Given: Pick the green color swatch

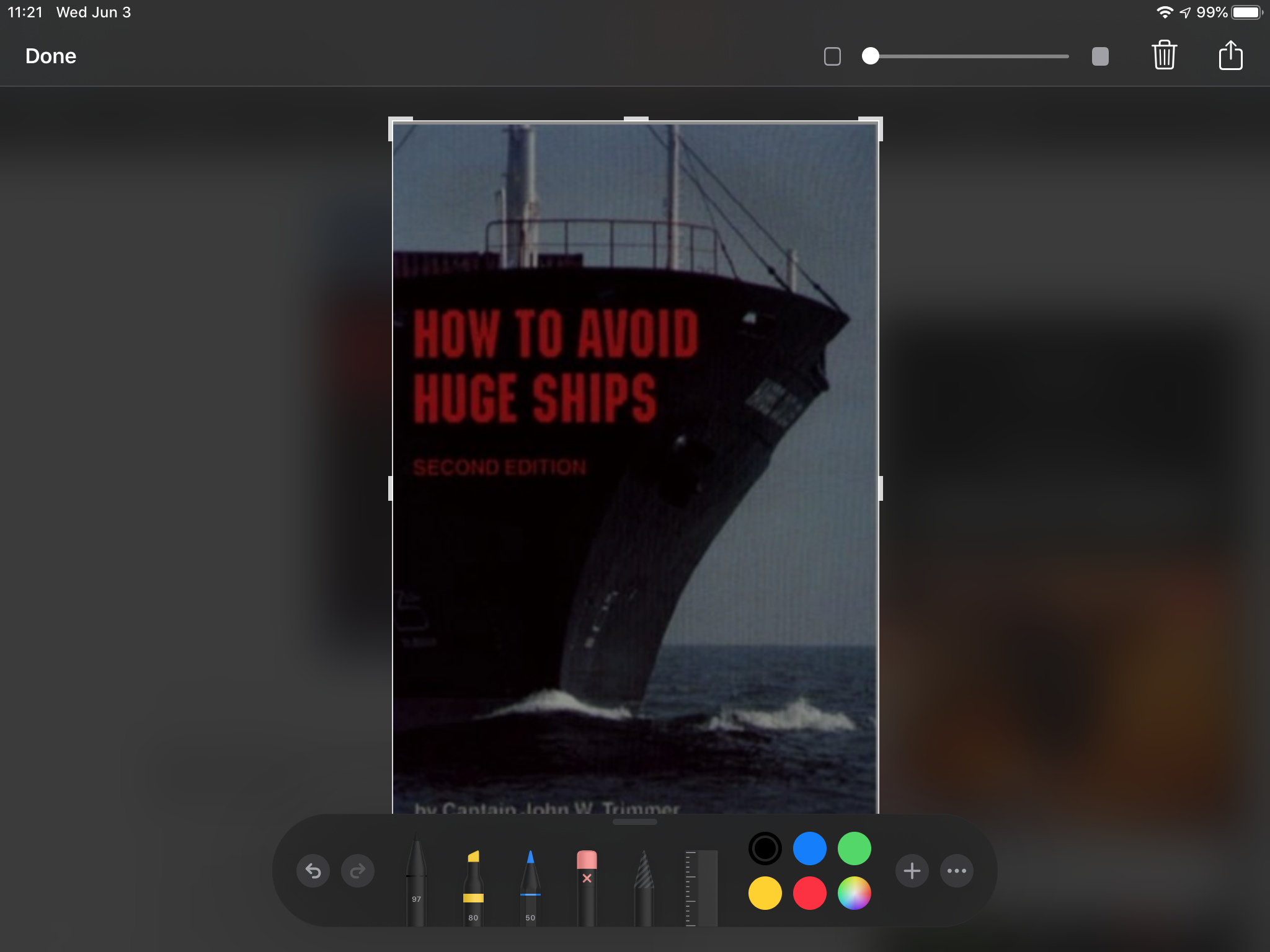Looking at the screenshot, I should (855, 848).
